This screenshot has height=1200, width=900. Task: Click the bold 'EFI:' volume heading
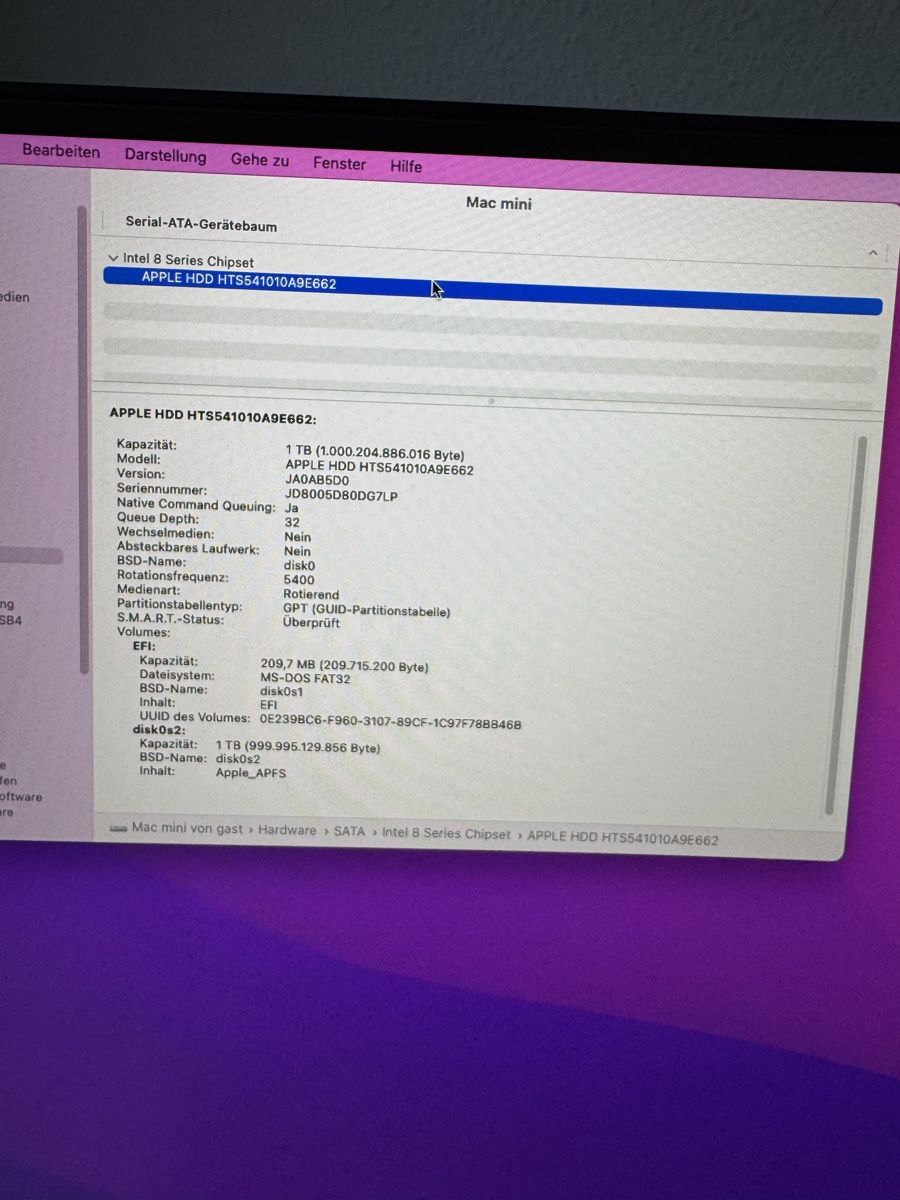(x=144, y=646)
